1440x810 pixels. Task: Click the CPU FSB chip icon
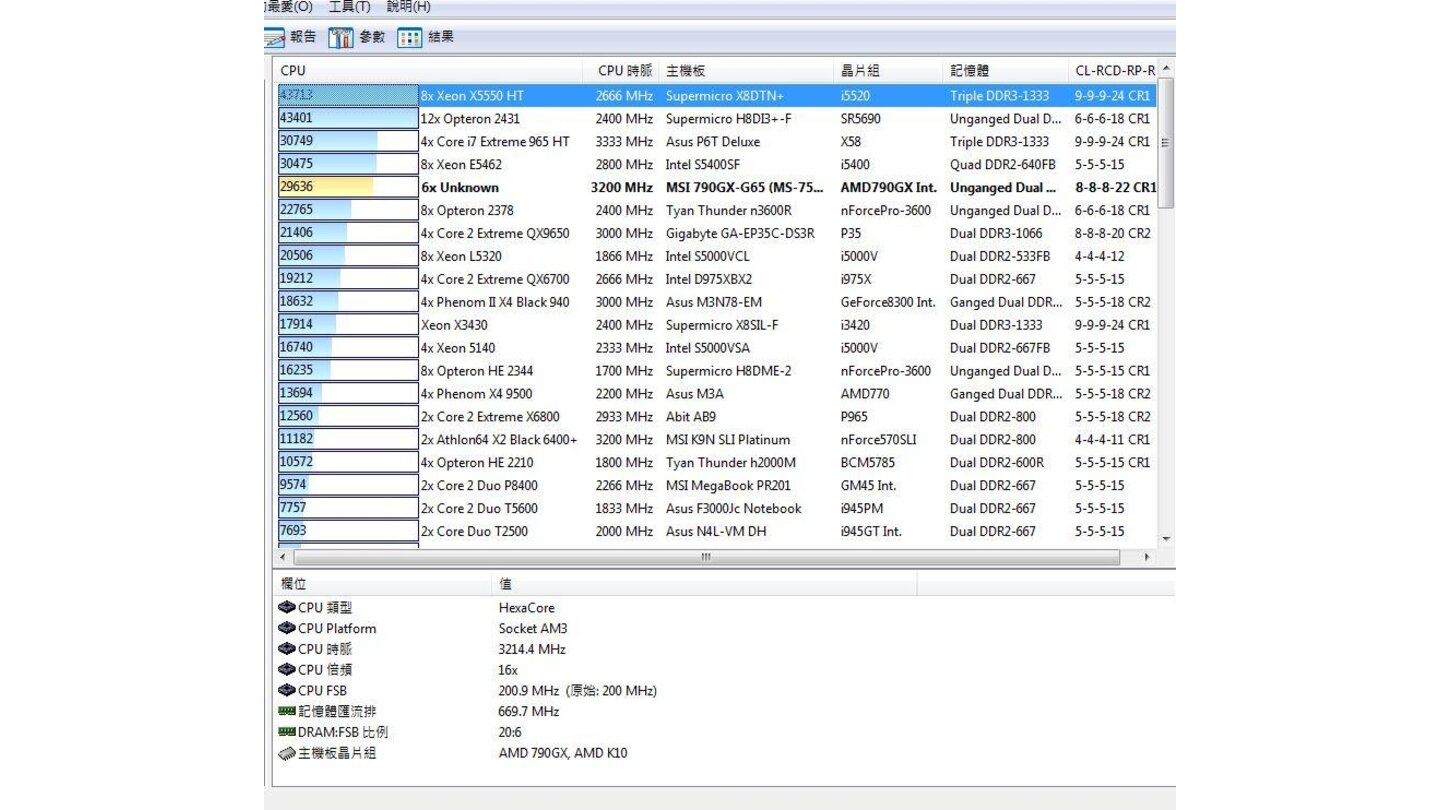coord(287,691)
